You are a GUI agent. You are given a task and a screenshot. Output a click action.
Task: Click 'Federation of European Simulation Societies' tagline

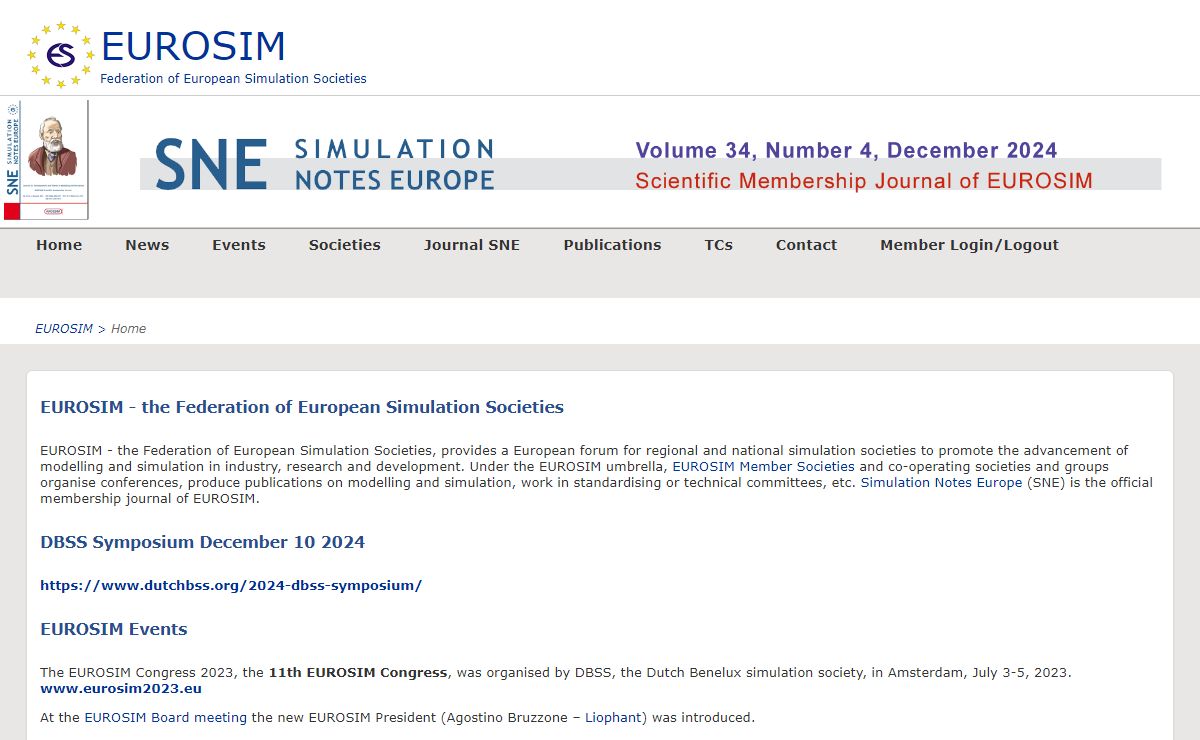point(233,78)
